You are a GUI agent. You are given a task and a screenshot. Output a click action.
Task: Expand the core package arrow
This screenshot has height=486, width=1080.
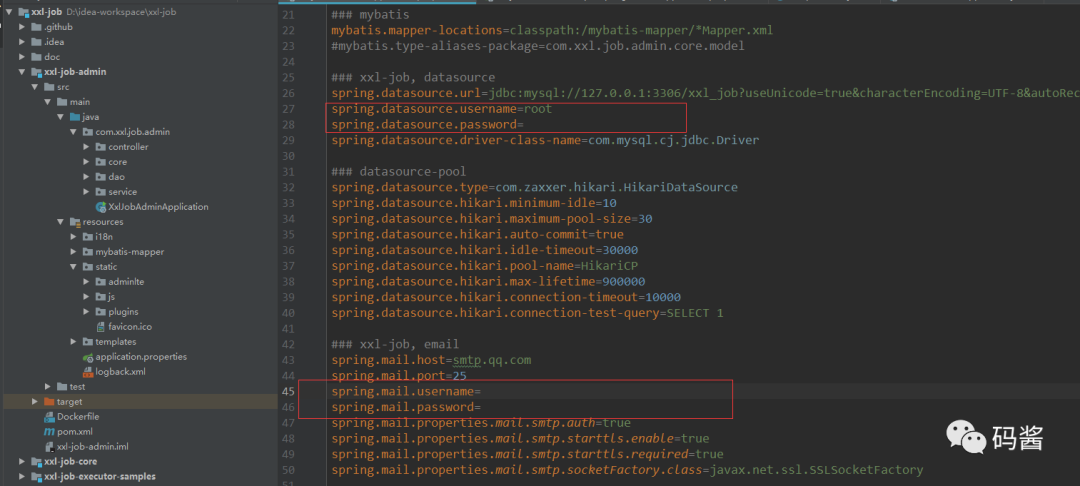tap(86, 162)
